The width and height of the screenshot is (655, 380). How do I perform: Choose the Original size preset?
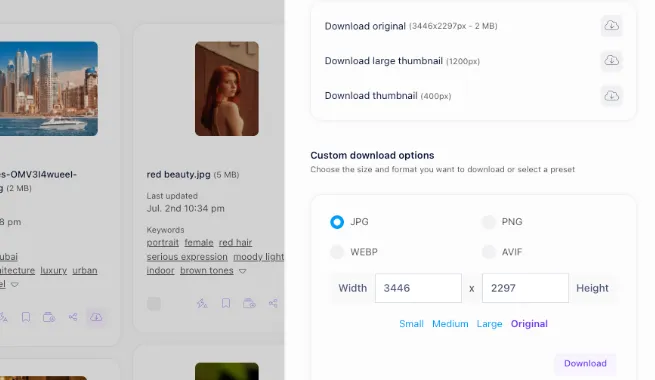pyautogui.click(x=529, y=324)
